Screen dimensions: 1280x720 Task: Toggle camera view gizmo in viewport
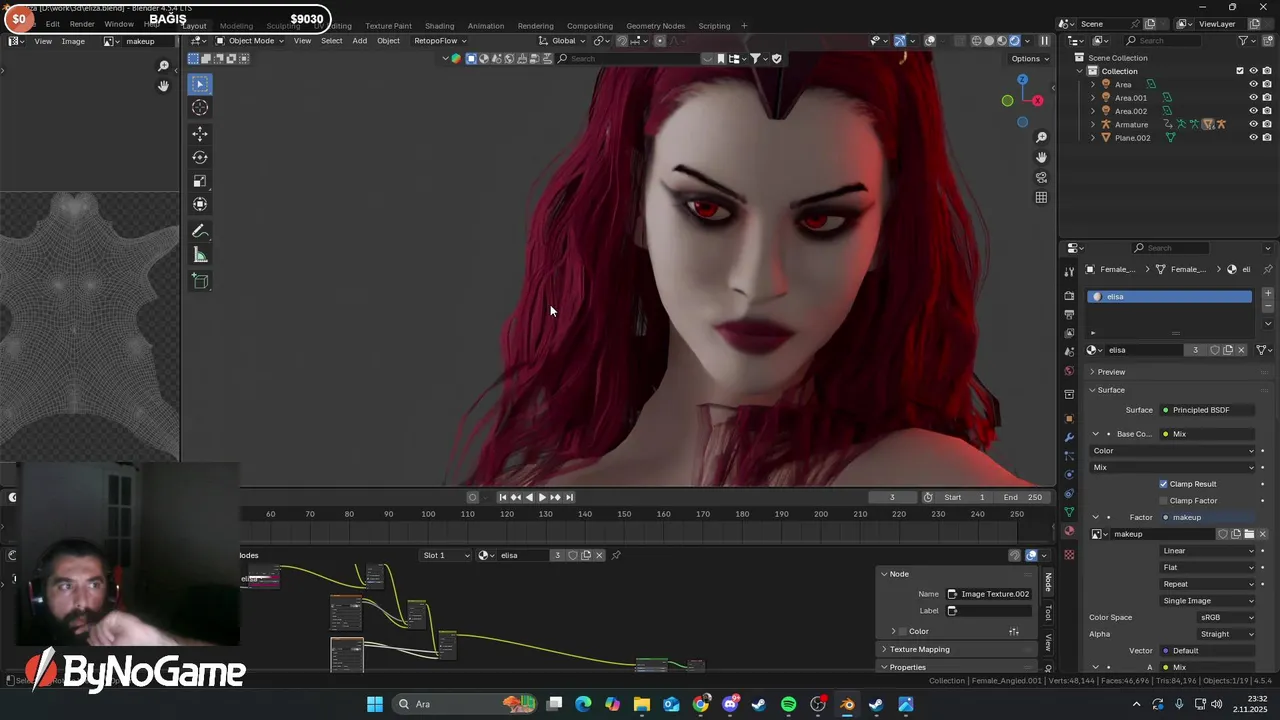pos(1041,177)
